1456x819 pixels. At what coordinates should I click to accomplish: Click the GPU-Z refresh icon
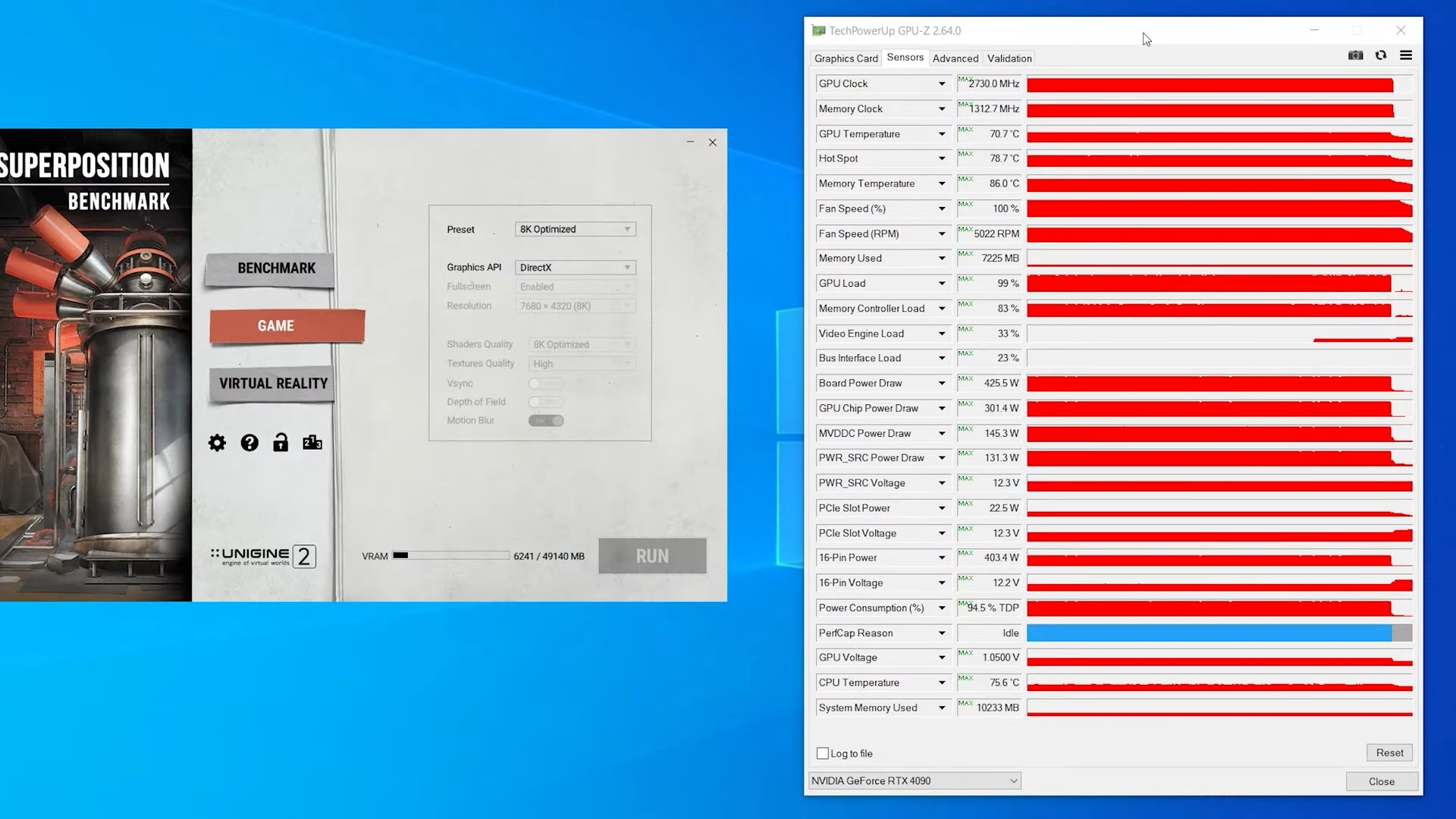tap(1381, 55)
